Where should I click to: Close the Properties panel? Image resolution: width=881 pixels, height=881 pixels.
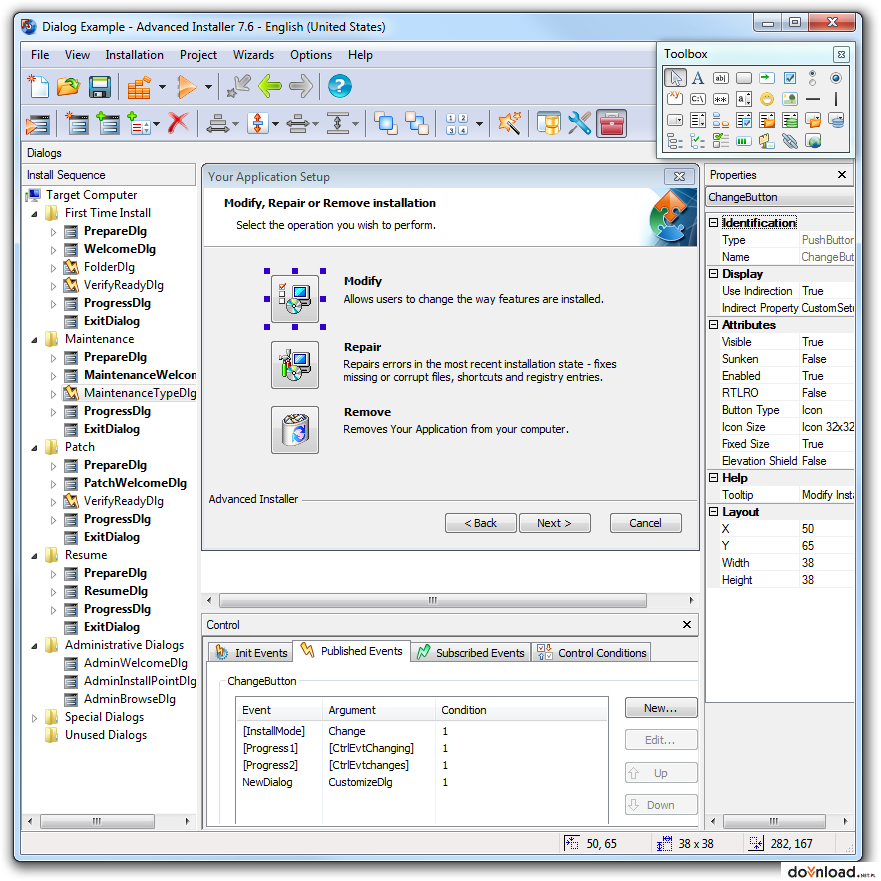click(842, 175)
